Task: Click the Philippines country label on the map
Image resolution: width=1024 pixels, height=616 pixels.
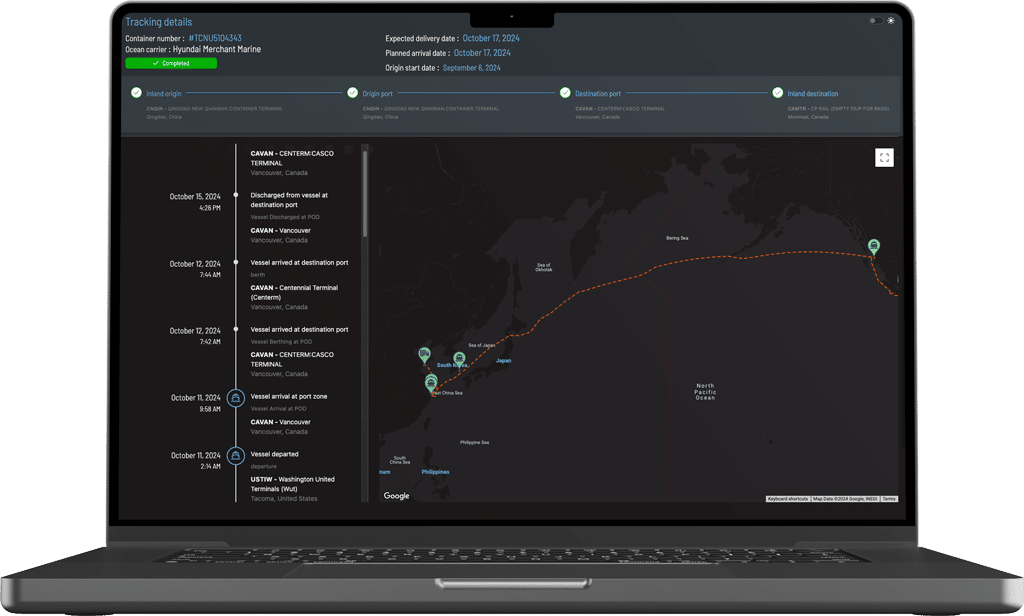Action: [435, 472]
